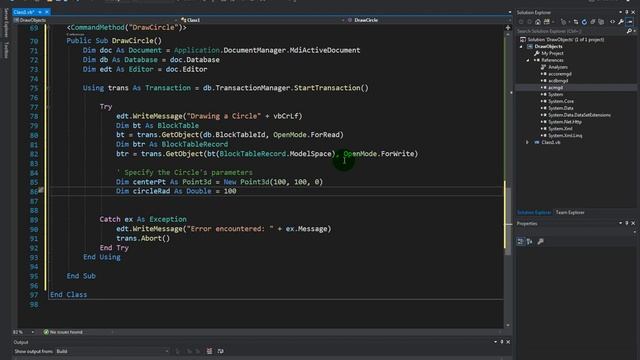
Task: Switch to Team Explorer tab
Action: pos(570,212)
